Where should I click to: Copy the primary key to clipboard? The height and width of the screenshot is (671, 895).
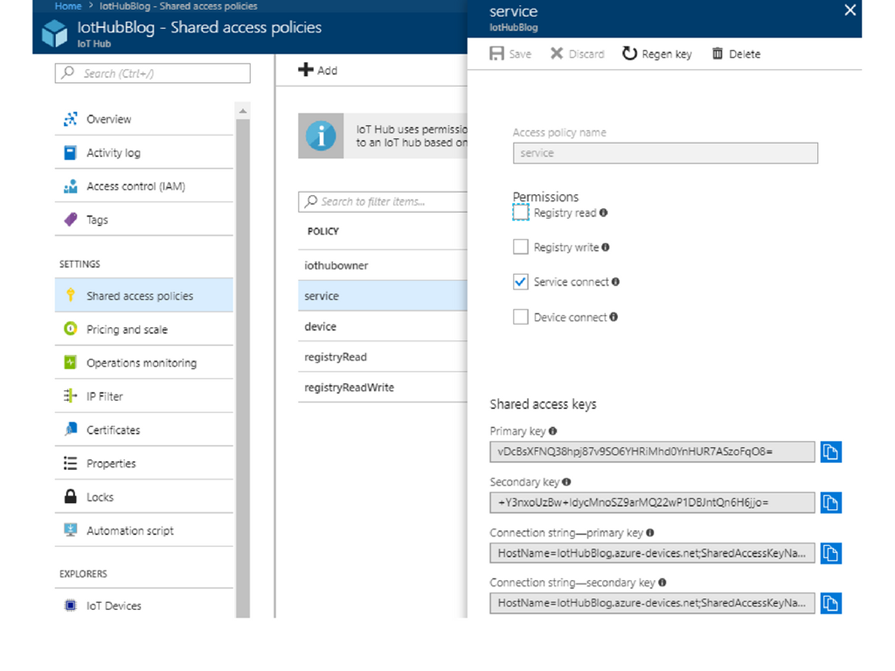[x=831, y=452]
